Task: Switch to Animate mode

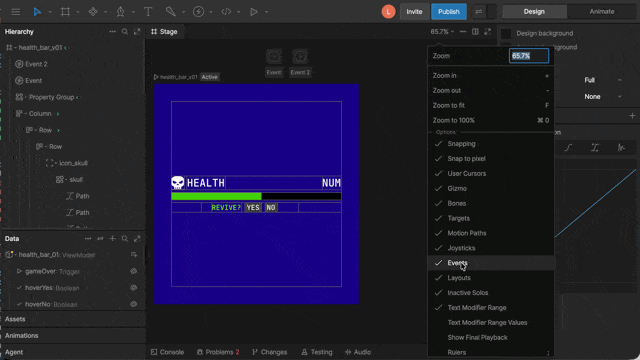Action: pos(602,11)
